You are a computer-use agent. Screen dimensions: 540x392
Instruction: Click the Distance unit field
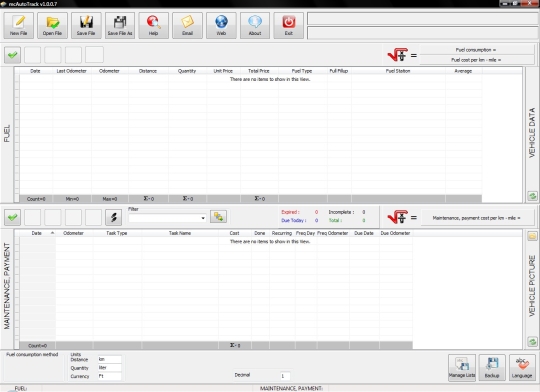[x=110, y=359]
